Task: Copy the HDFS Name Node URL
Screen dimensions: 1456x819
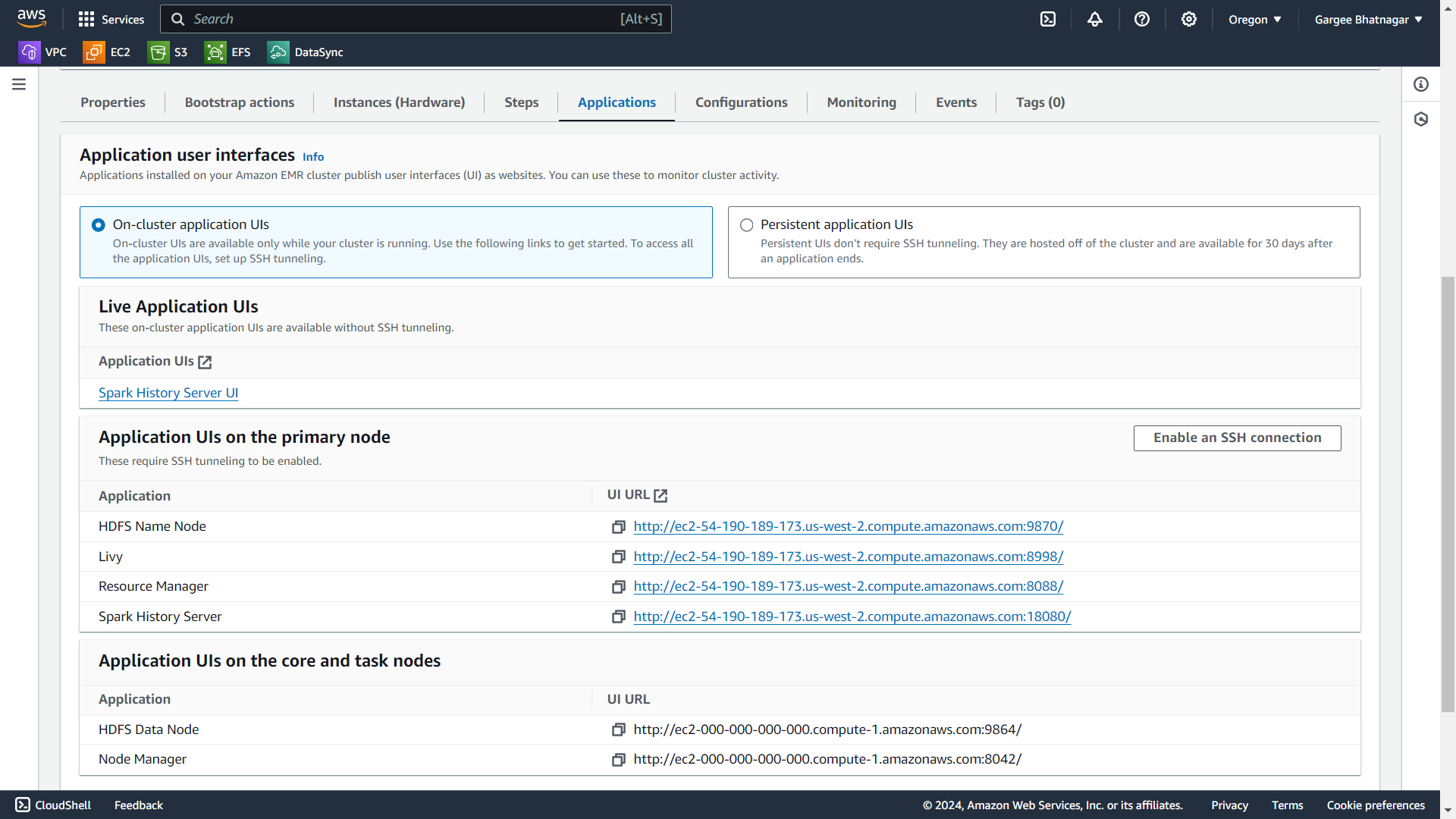Action: click(619, 527)
